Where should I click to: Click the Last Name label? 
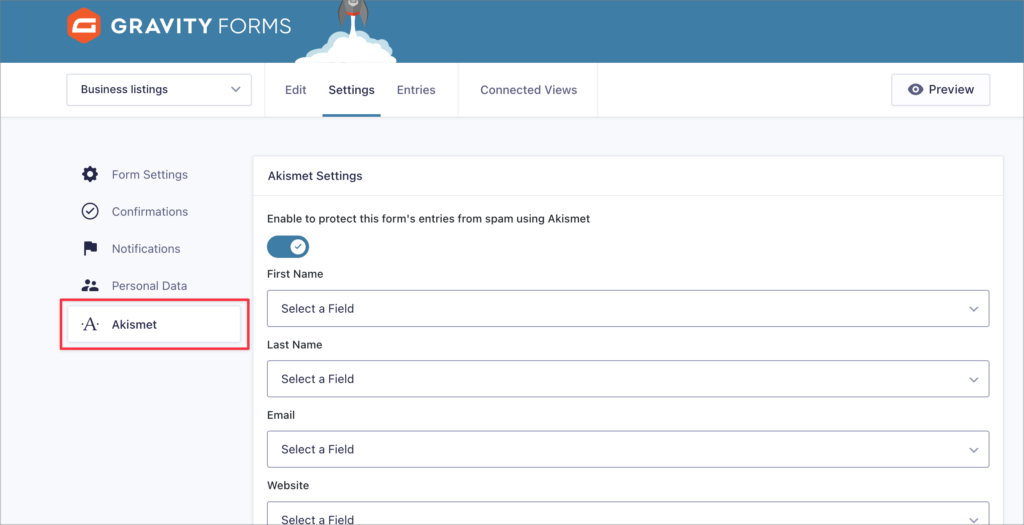(295, 344)
